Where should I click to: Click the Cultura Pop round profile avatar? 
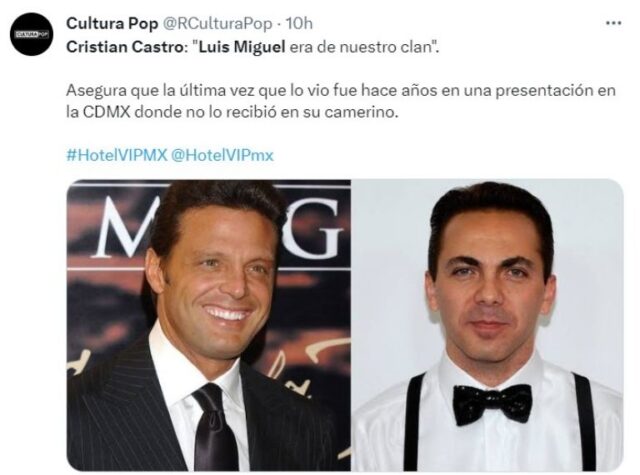click(x=32, y=34)
